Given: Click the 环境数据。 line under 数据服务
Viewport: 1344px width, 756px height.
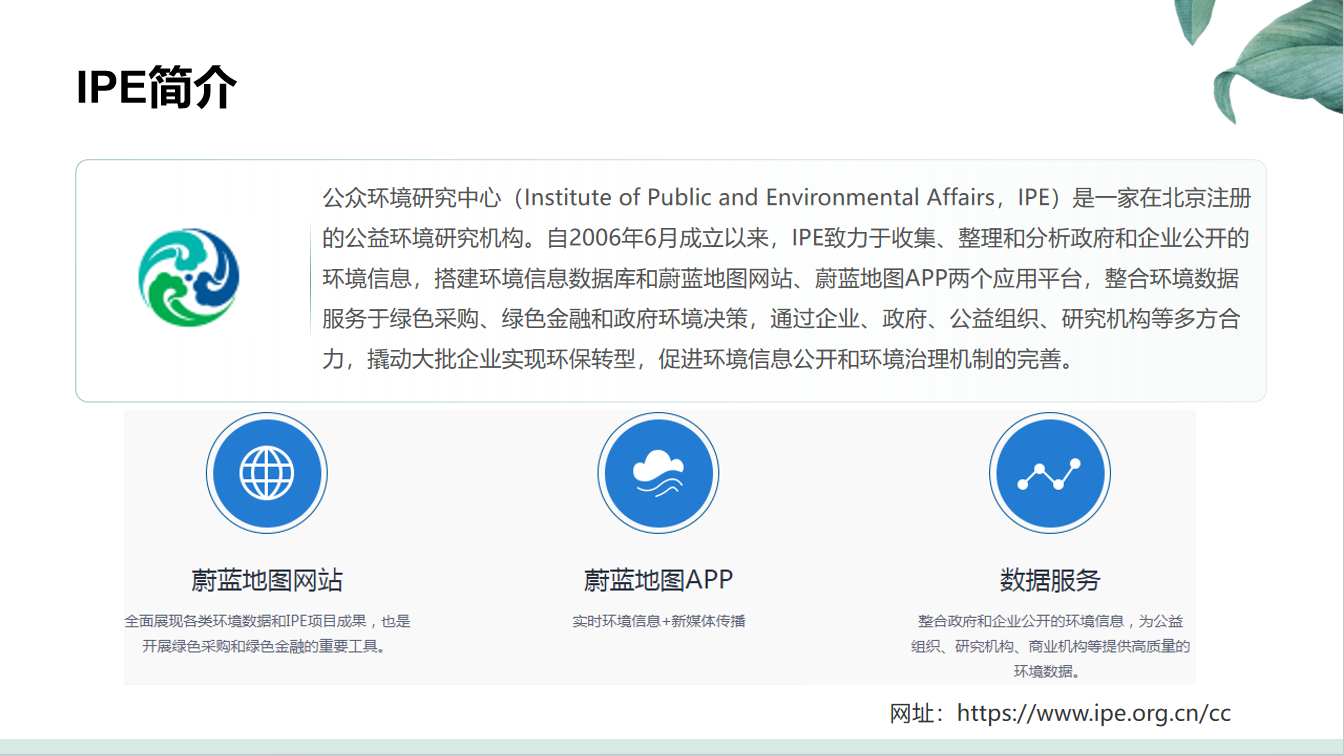Looking at the screenshot, I should (x=1047, y=671).
